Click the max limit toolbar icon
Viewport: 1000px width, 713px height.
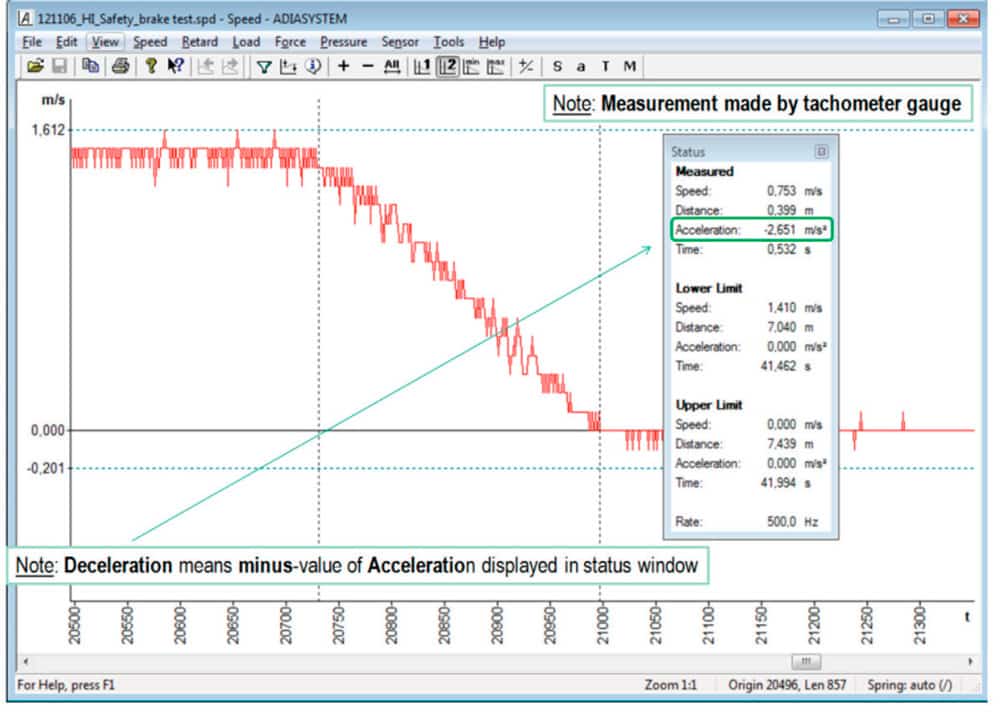[x=496, y=66]
